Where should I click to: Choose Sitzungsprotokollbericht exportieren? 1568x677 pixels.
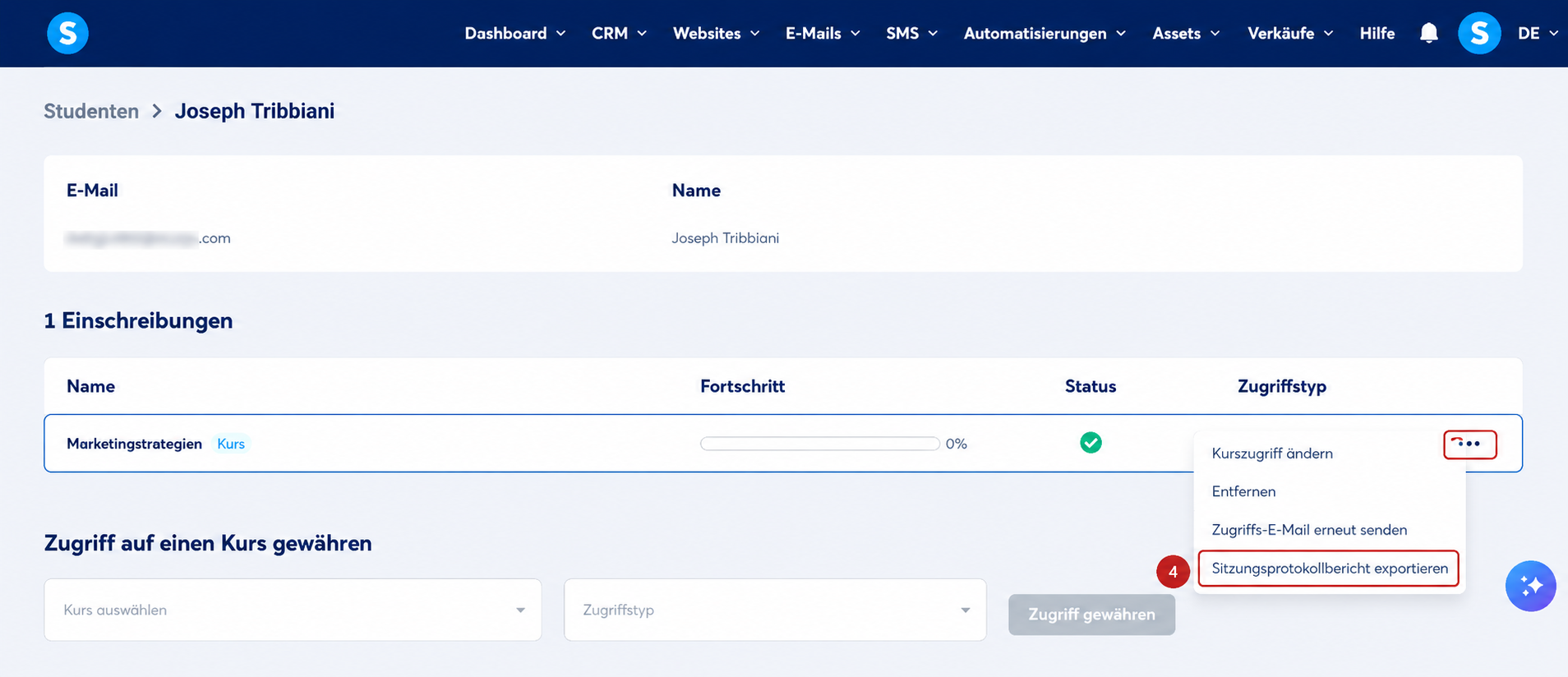click(1329, 569)
